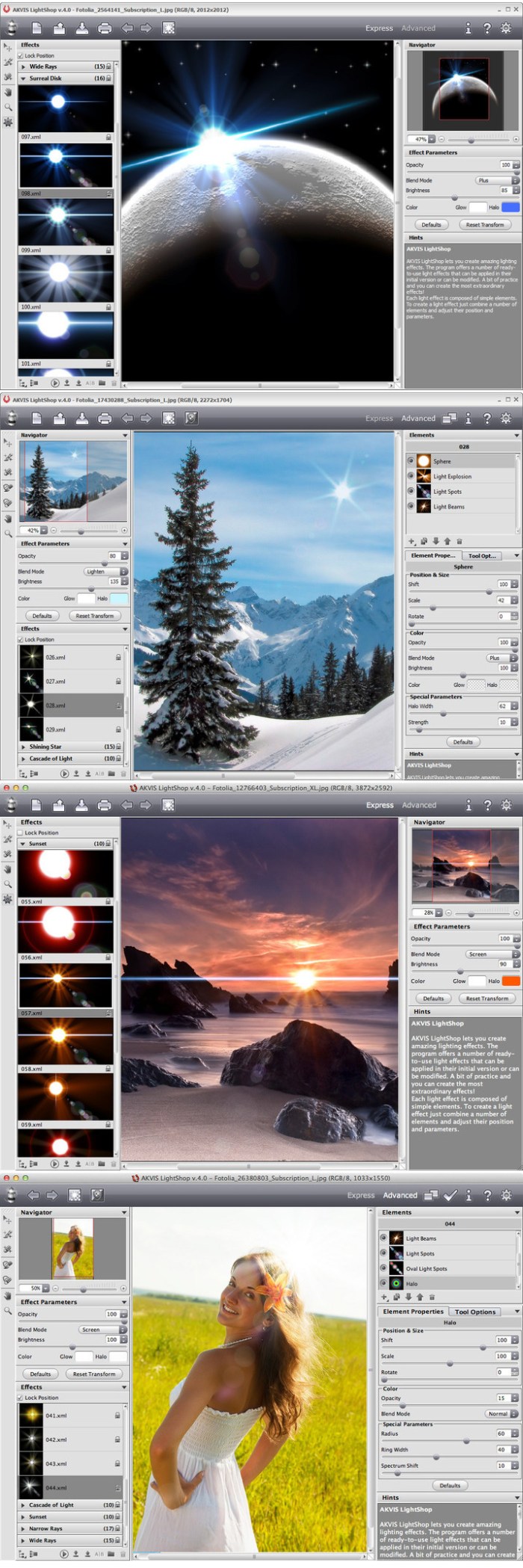Select the Halo element in the Elements list
The width and height of the screenshot is (523, 1568).
pos(412,1283)
